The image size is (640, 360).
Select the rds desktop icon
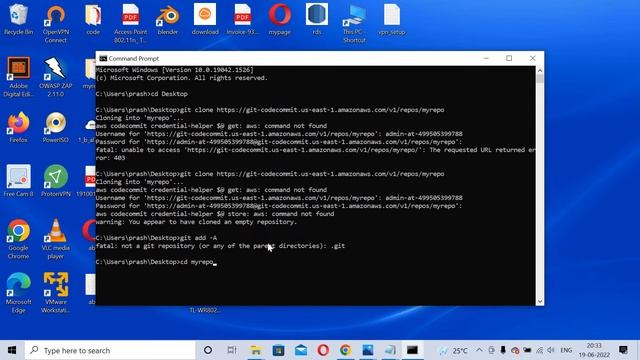(x=317, y=19)
